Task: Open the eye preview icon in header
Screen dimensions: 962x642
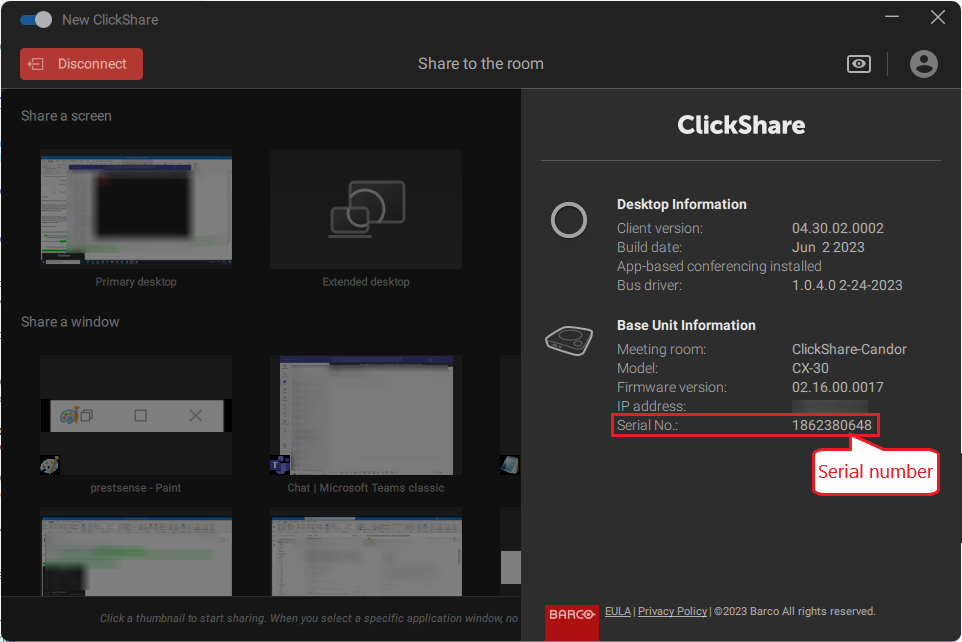Action: (858, 64)
